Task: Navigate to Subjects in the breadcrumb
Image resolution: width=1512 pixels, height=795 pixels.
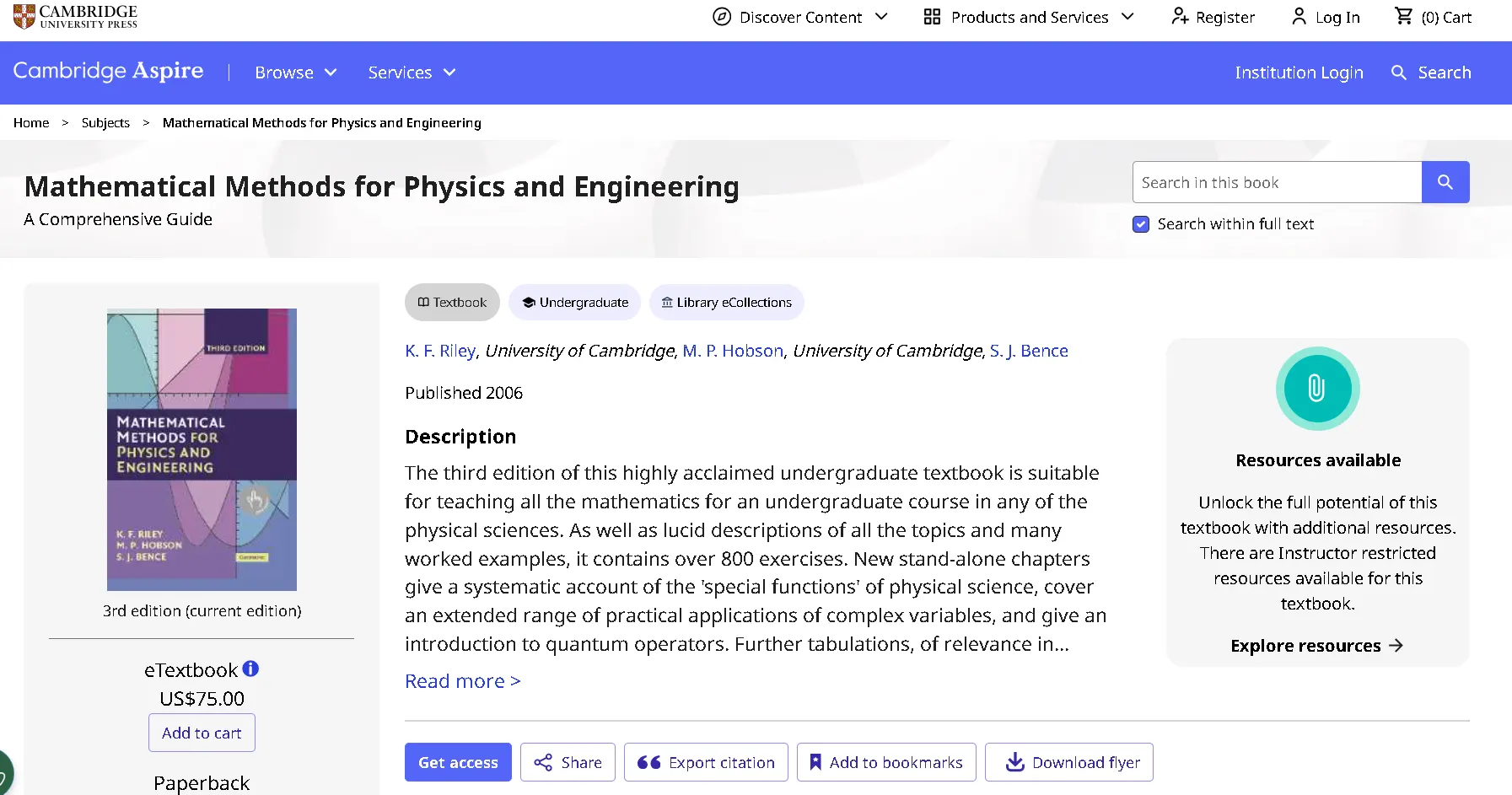Action: click(105, 122)
